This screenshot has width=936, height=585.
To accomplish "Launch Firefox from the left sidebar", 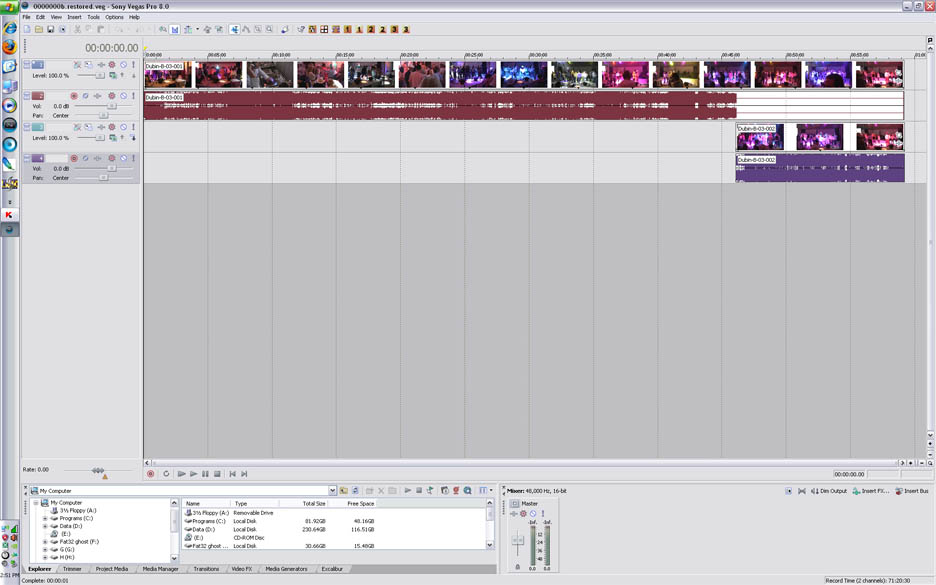I will (x=10, y=46).
